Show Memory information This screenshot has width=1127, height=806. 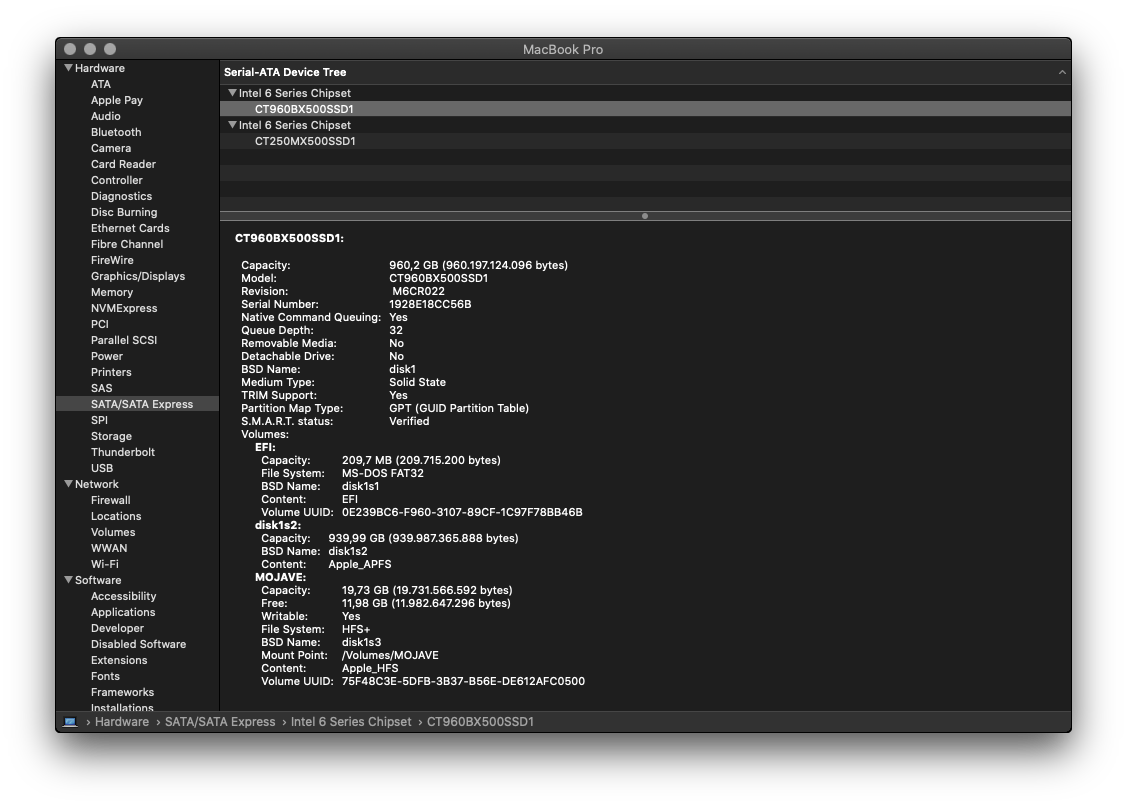click(x=111, y=292)
